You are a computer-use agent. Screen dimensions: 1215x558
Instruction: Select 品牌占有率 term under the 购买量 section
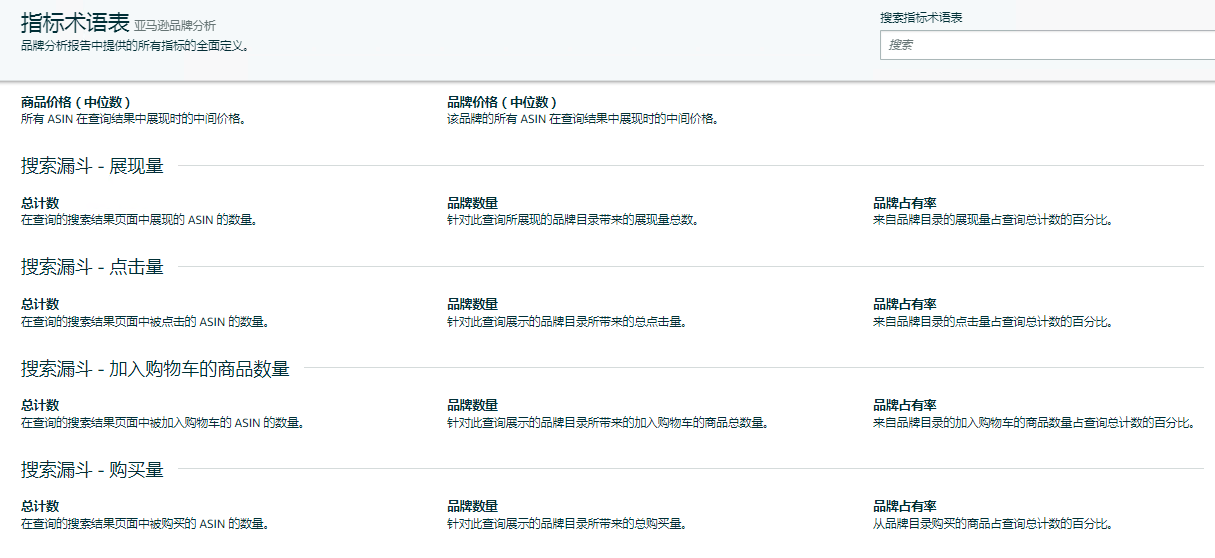904,506
